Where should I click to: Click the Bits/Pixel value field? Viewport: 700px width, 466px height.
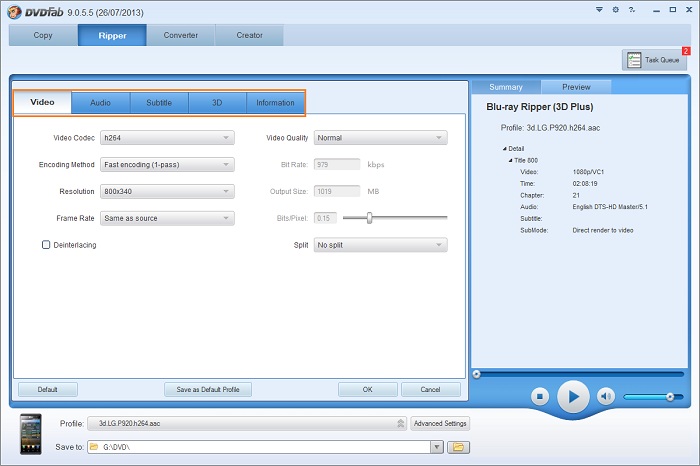pyautogui.click(x=325, y=218)
